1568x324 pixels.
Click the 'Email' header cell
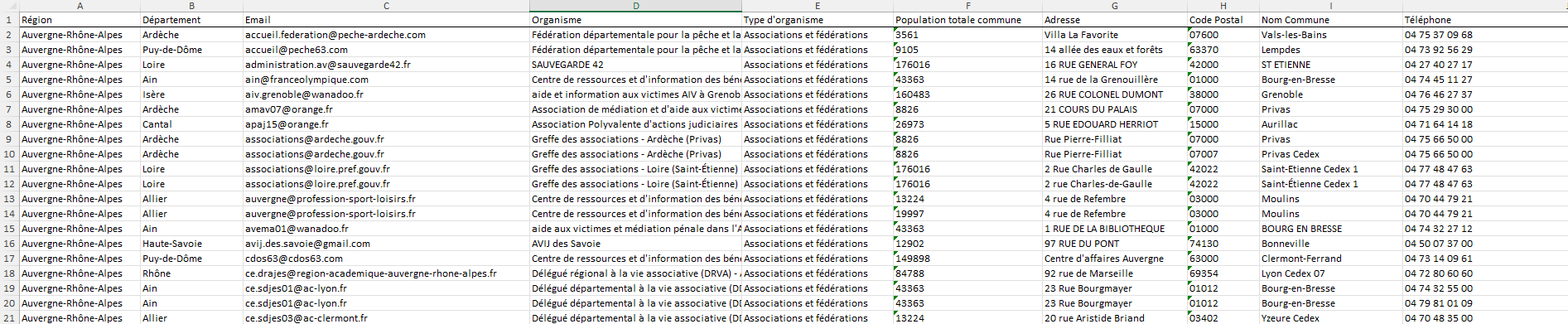pyautogui.click(x=386, y=20)
